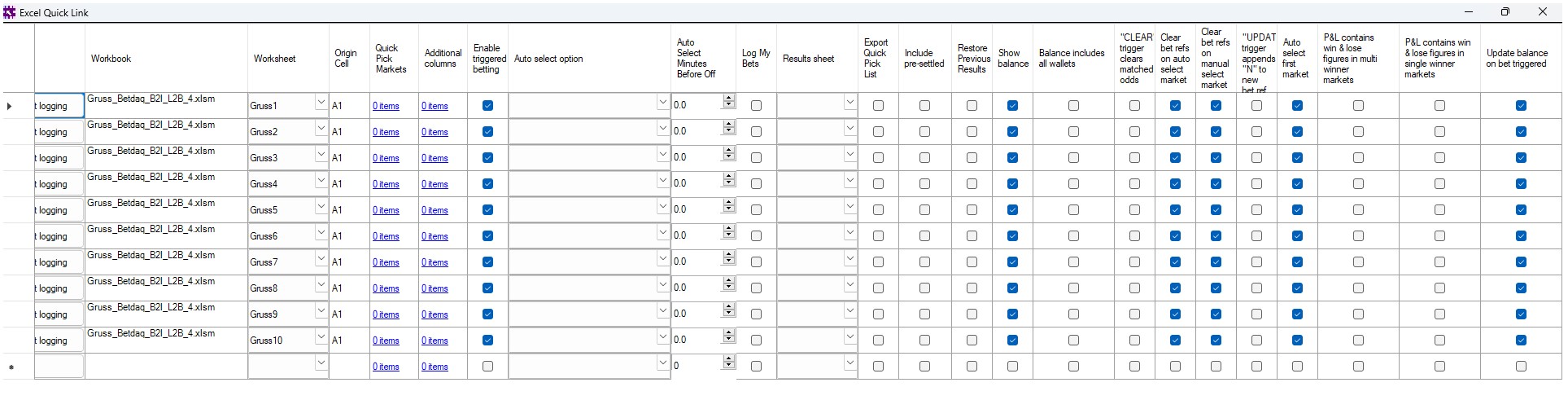Viewport: 1568px width, 400px height.
Task: Open Results sheet dropdown for Gruss9 row
Action: click(x=850, y=313)
